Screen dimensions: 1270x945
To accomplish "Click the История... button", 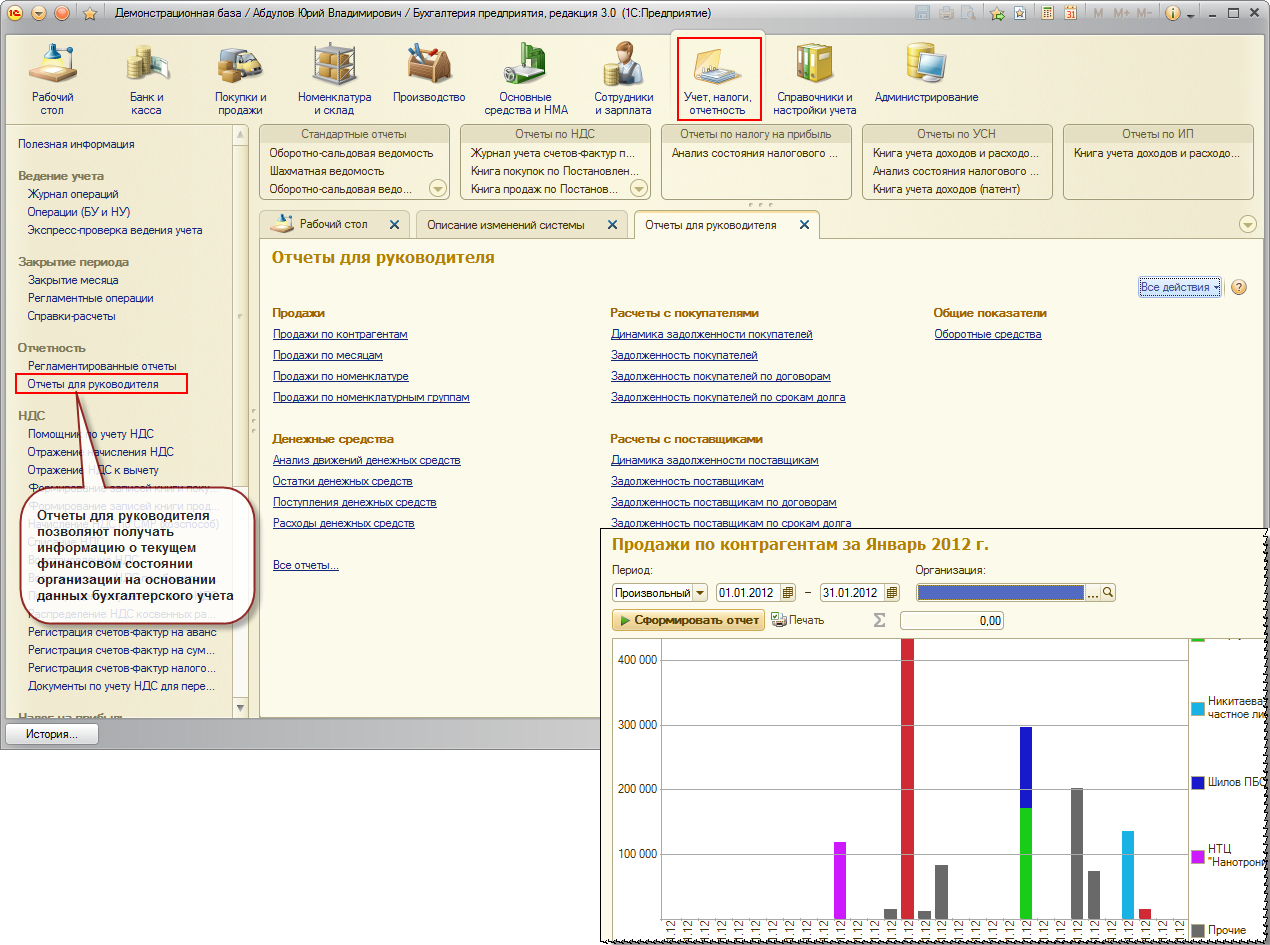I will pos(53,734).
